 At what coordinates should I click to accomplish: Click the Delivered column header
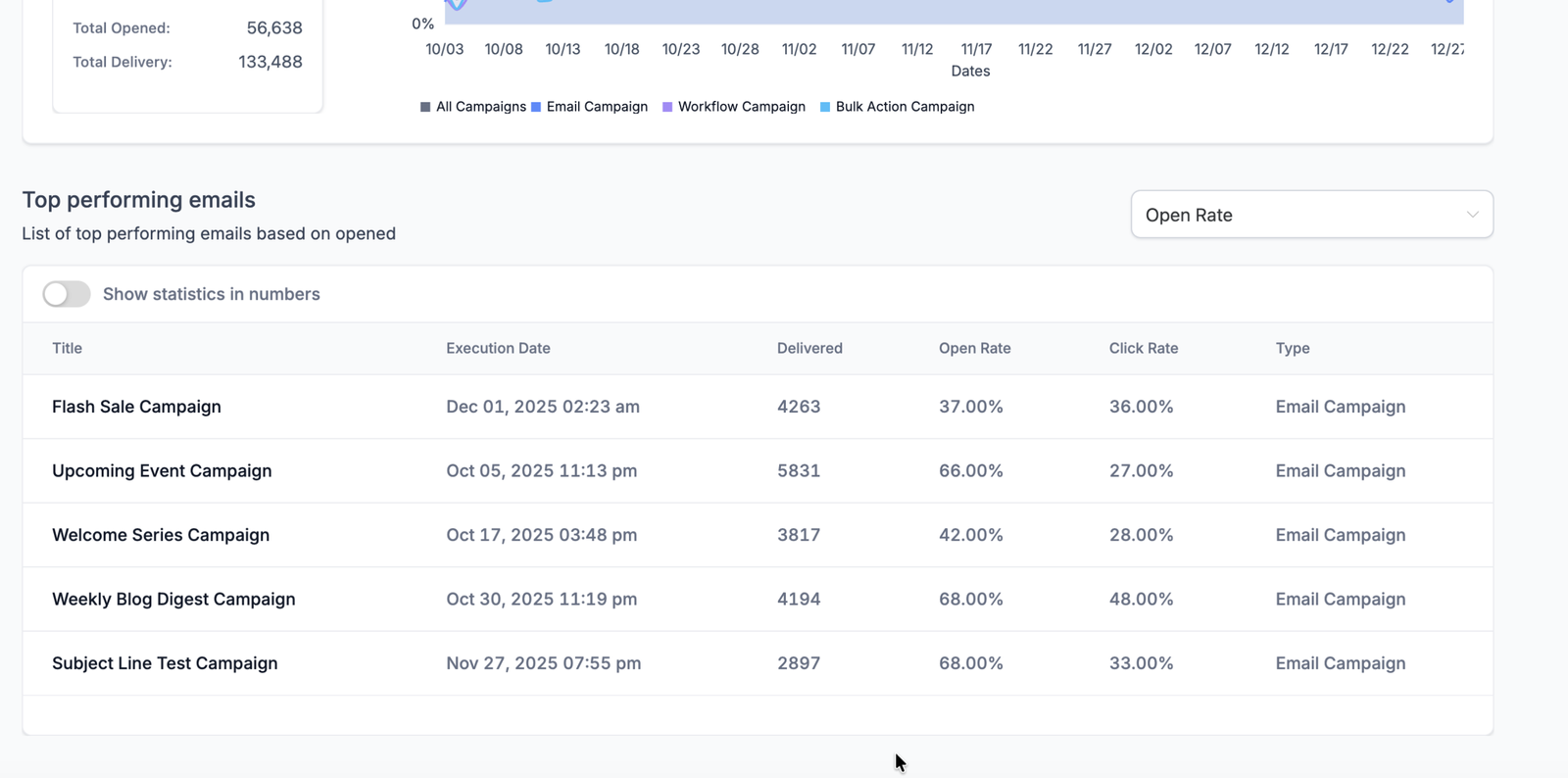809,349
